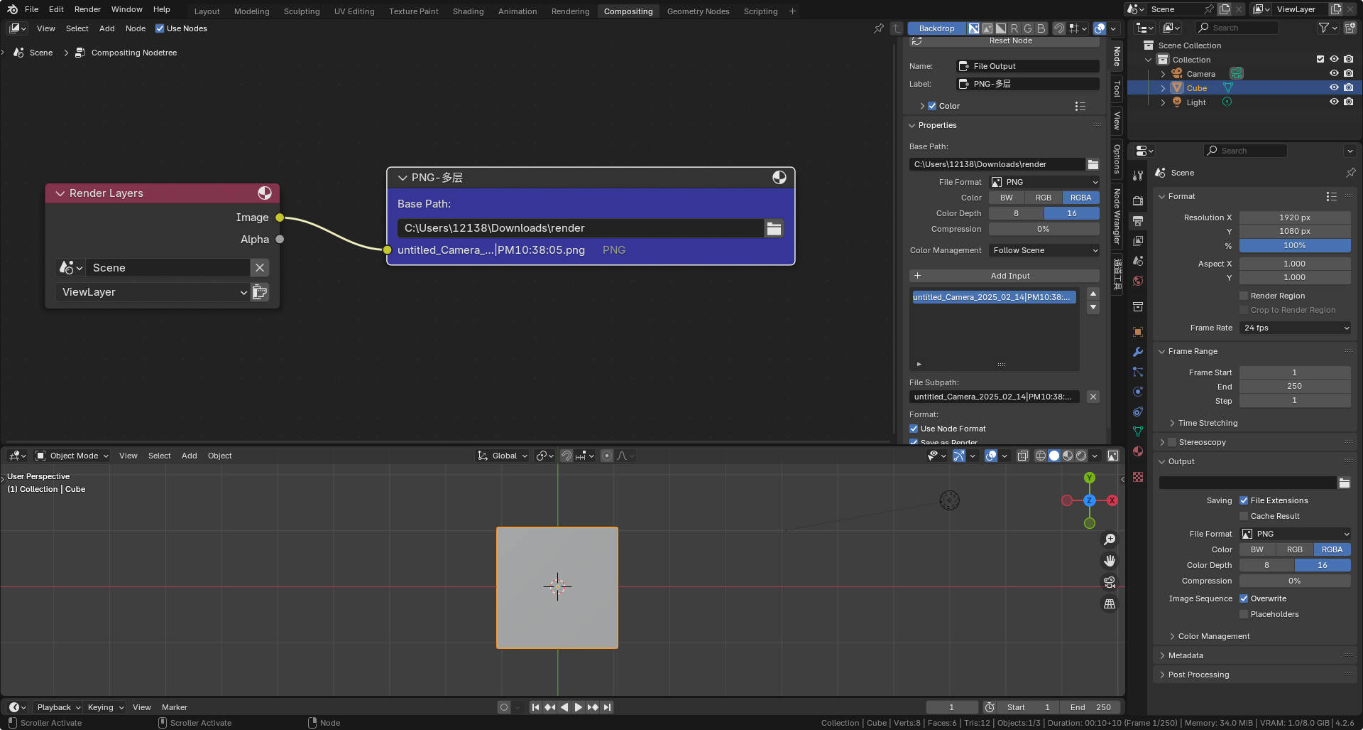Open the View Layer properties tab
This screenshot has height=730, width=1363.
click(x=1138, y=241)
